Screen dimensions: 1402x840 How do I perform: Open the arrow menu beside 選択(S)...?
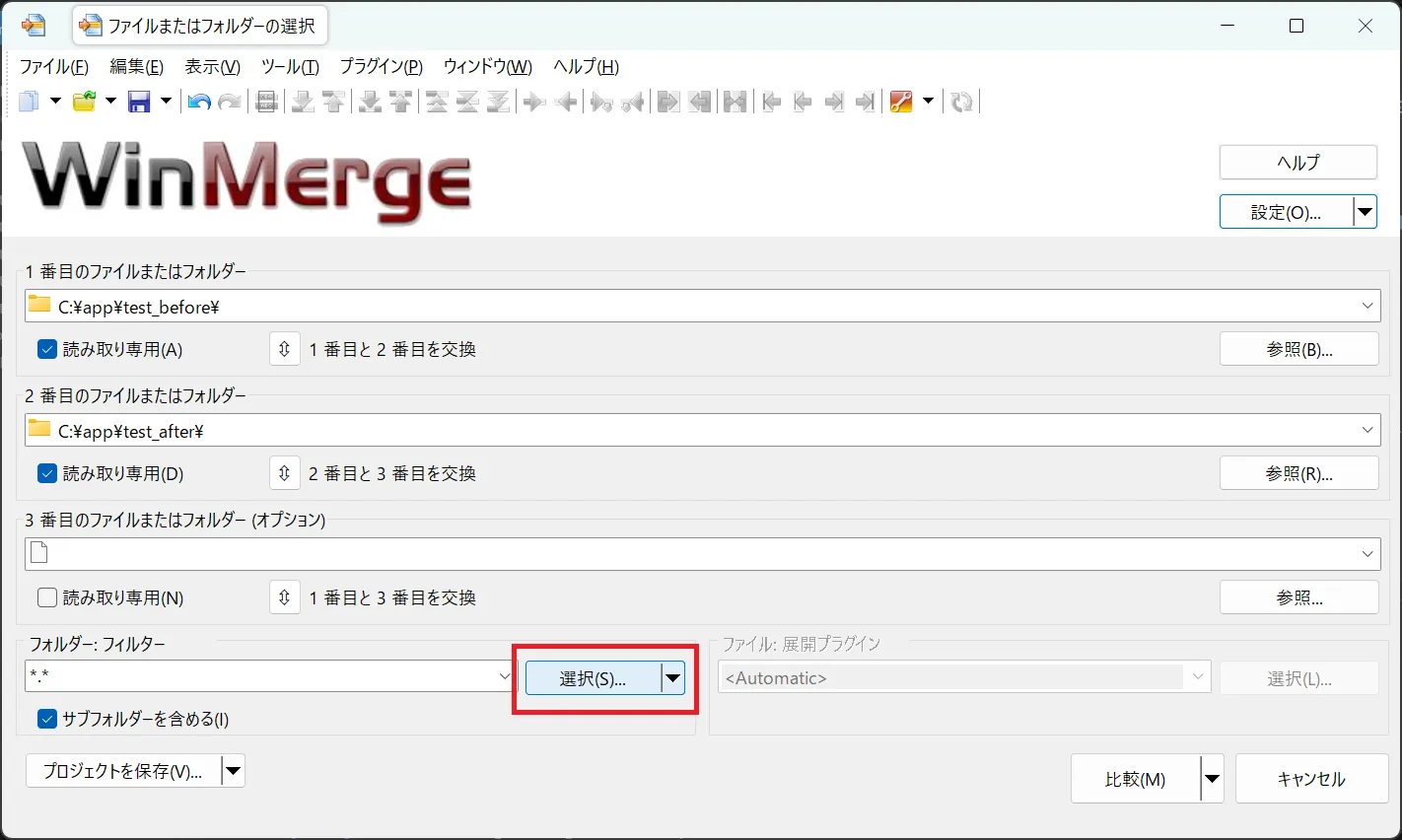pos(673,678)
